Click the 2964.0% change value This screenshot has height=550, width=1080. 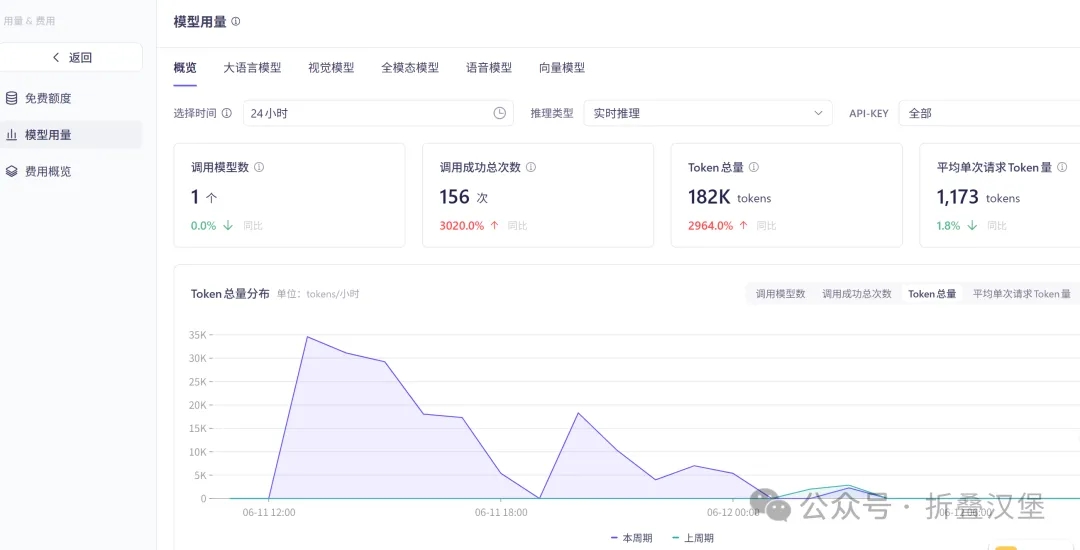[x=710, y=225]
